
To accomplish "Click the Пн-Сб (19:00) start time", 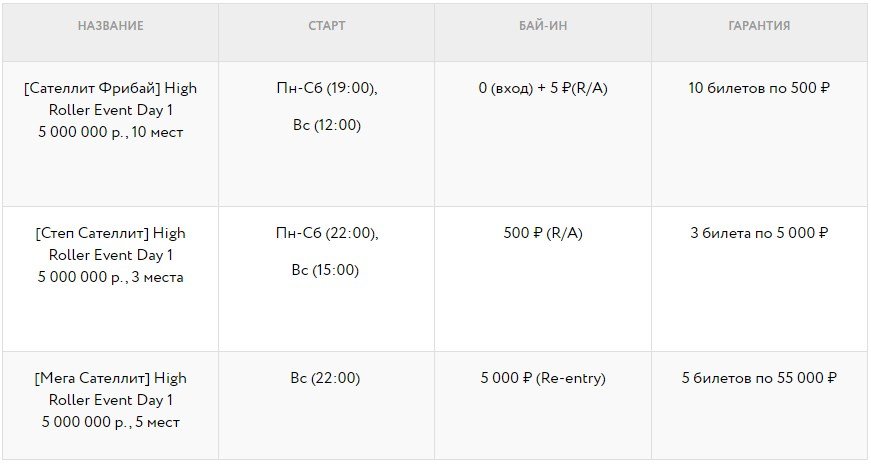I will point(326,88).
